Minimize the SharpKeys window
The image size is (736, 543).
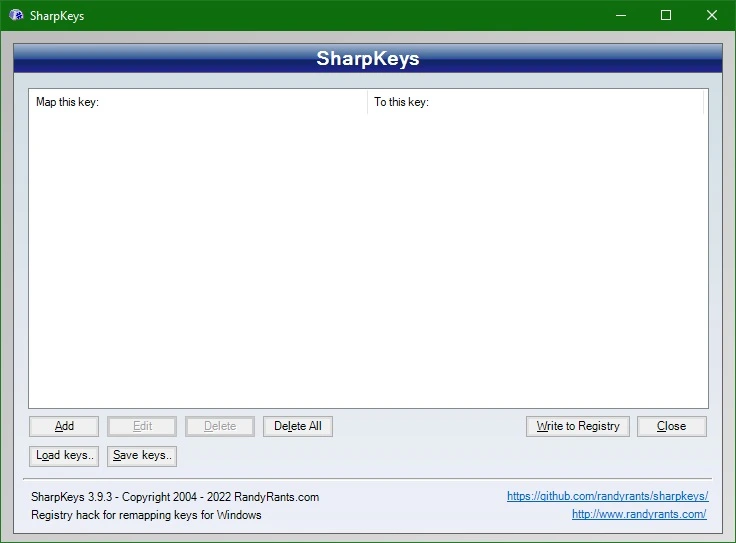tap(621, 15)
